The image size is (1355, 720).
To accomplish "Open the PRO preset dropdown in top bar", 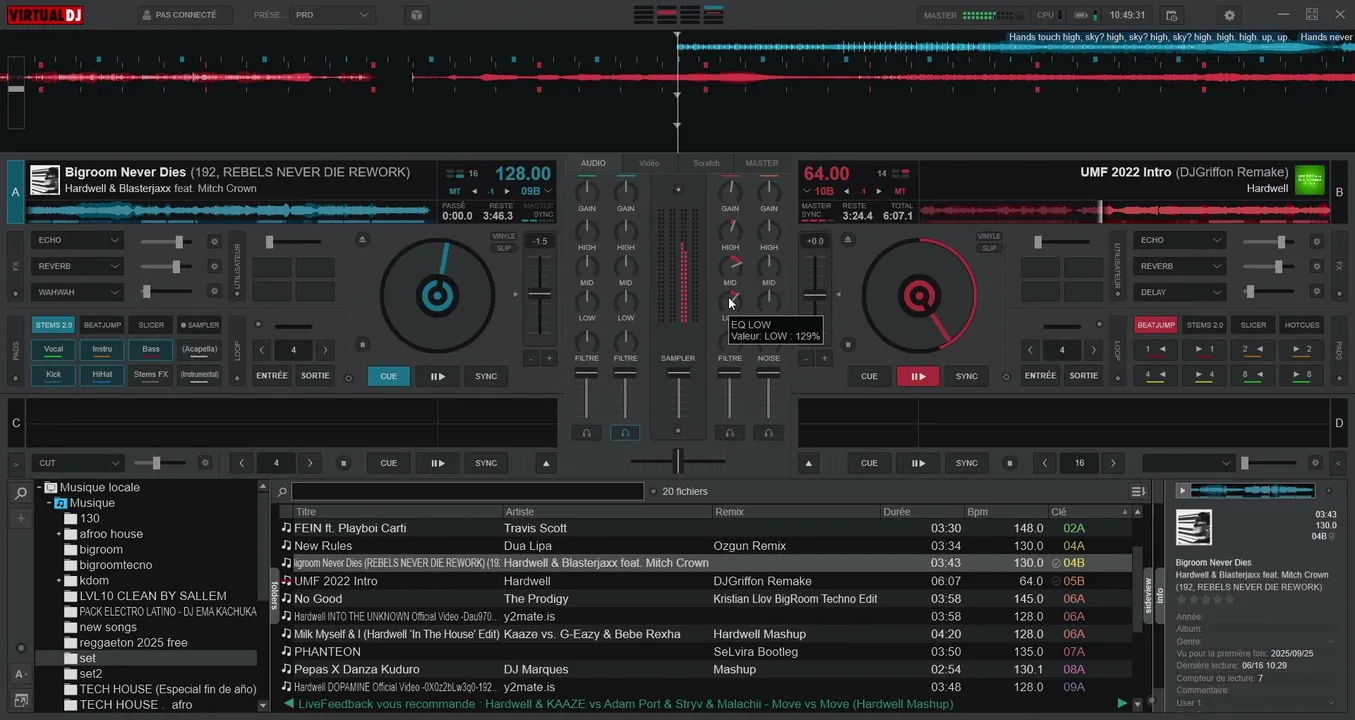I will point(332,15).
